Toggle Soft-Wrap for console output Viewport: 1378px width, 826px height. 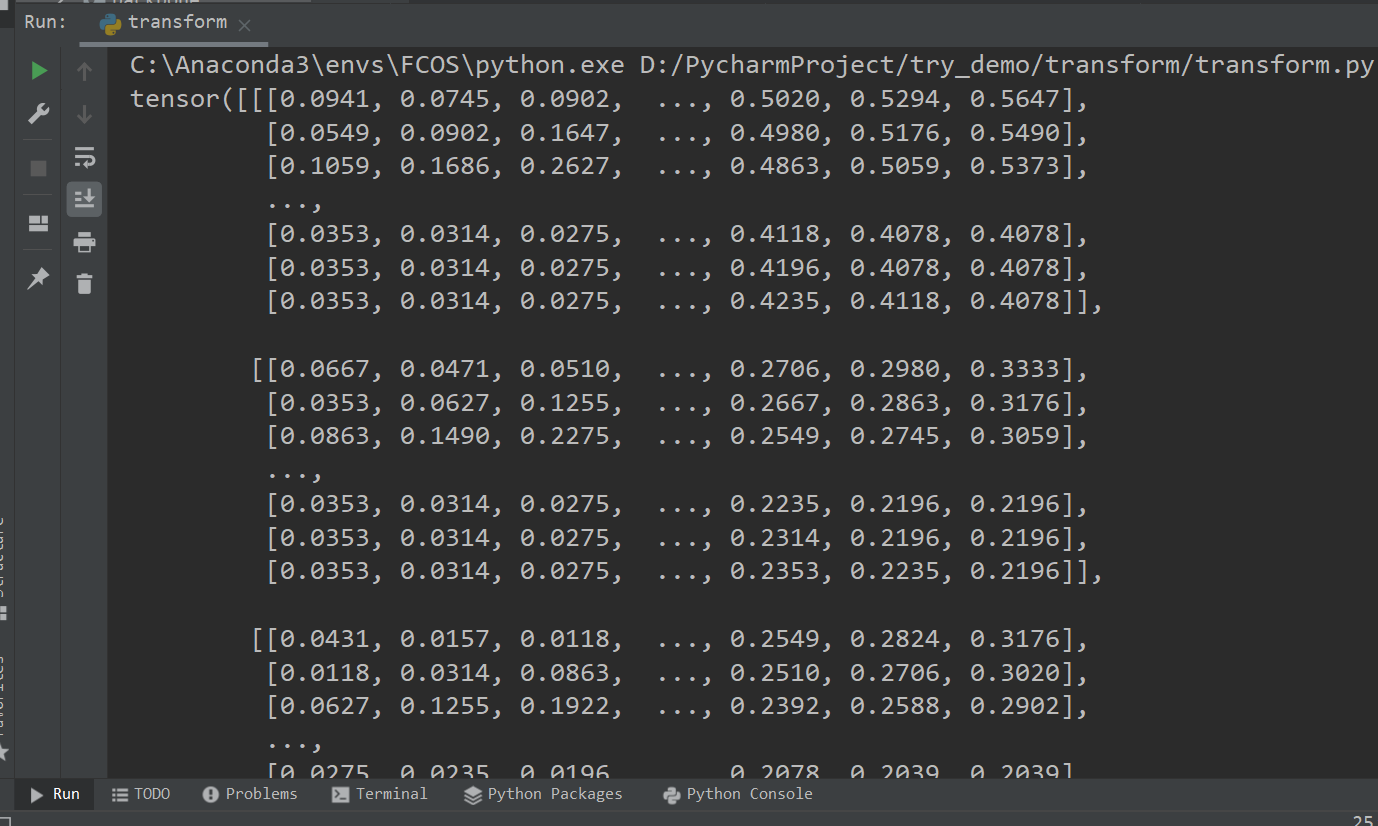[84, 157]
